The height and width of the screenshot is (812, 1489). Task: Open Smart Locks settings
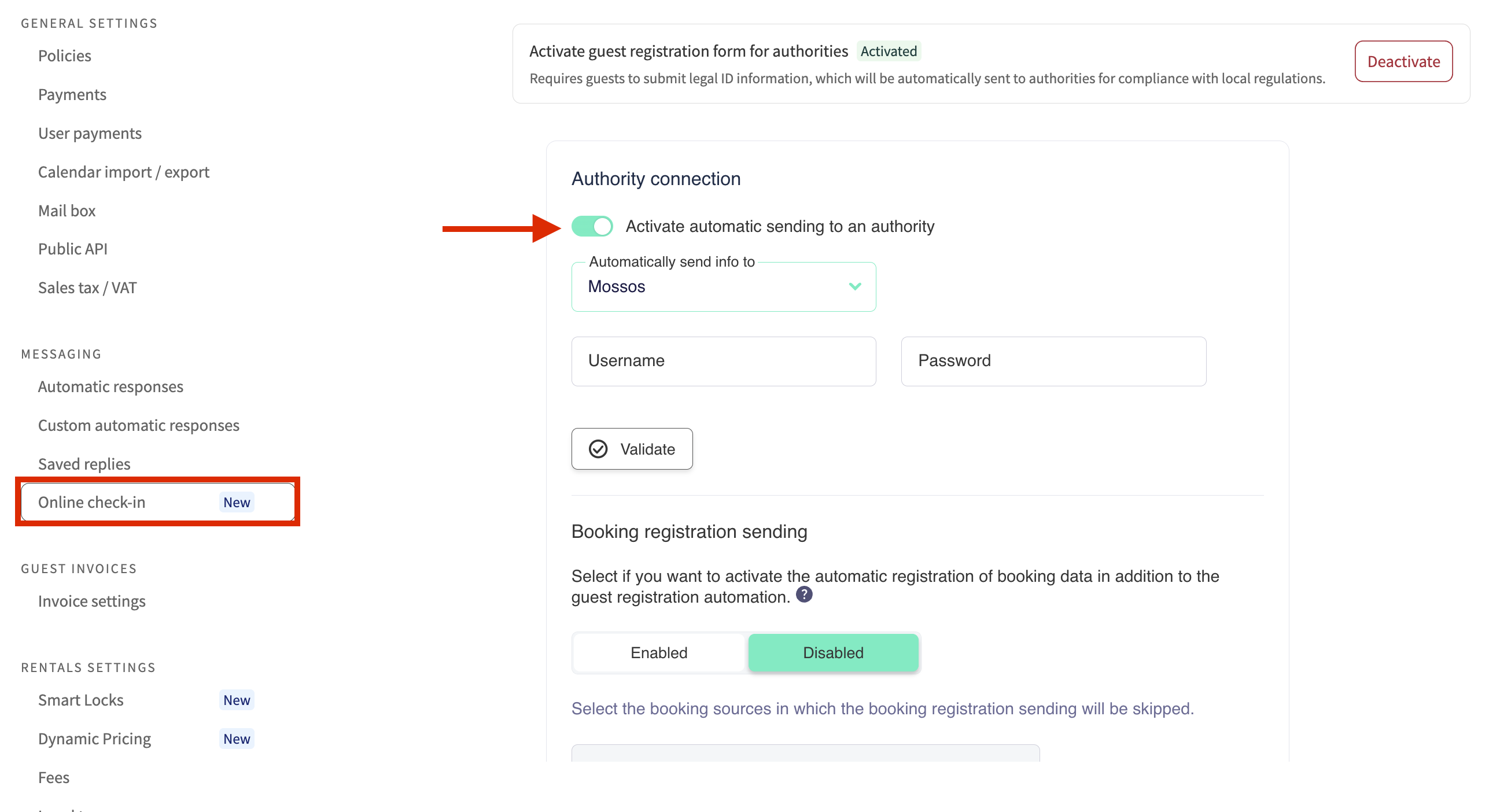pos(81,700)
